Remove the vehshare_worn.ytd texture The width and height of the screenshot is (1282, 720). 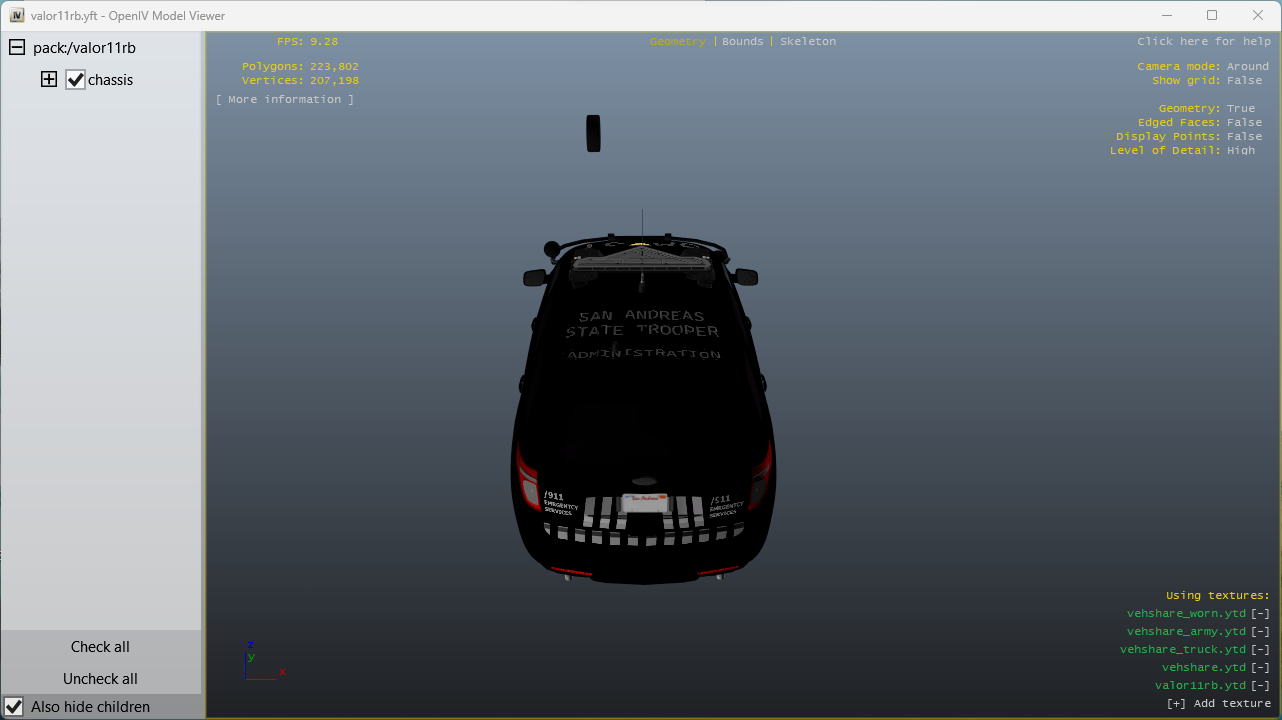(x=1260, y=614)
